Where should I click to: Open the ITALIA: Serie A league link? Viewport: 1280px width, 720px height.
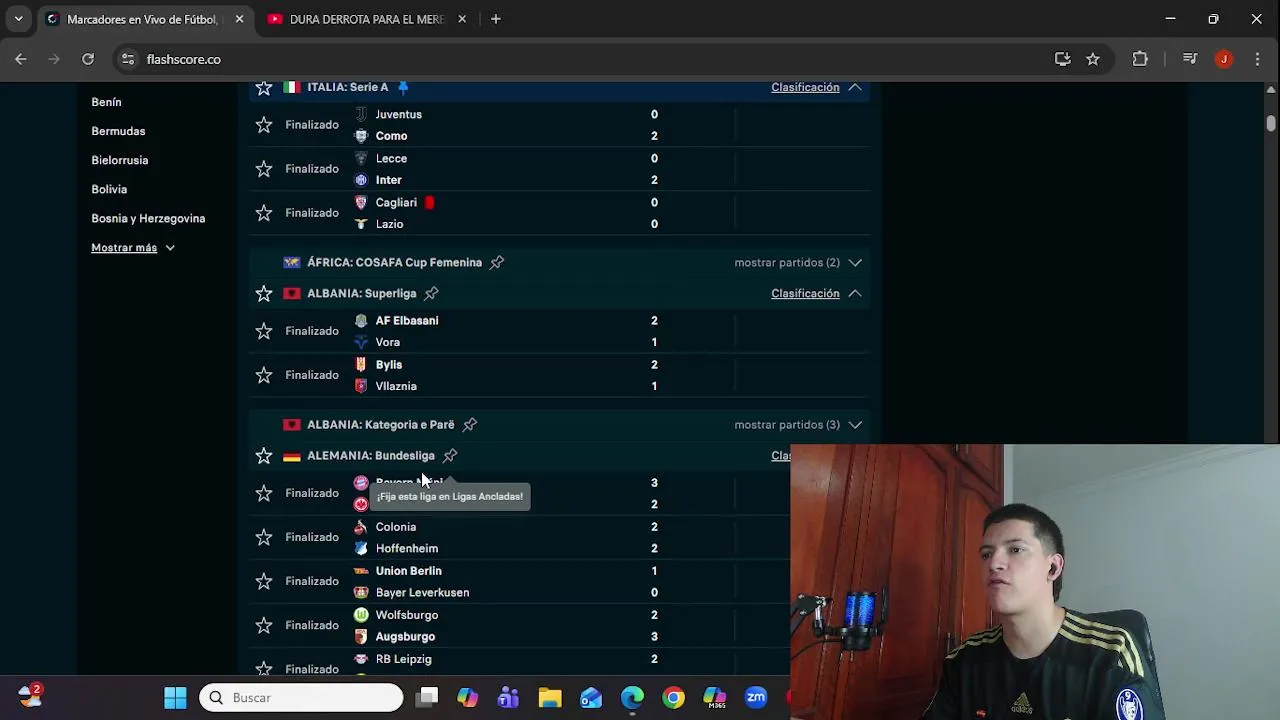coord(347,87)
